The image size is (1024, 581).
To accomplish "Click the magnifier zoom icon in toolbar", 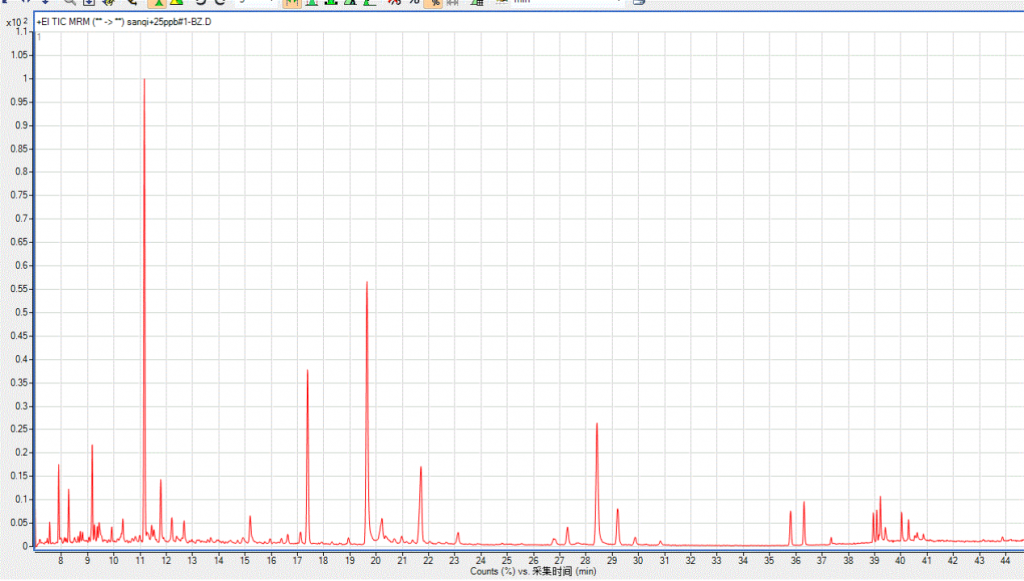I will click(x=70, y=3).
